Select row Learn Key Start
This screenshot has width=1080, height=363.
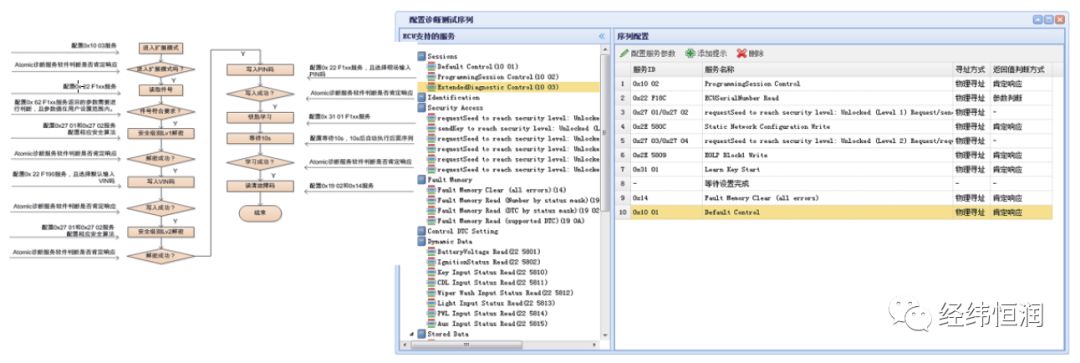coord(834,169)
